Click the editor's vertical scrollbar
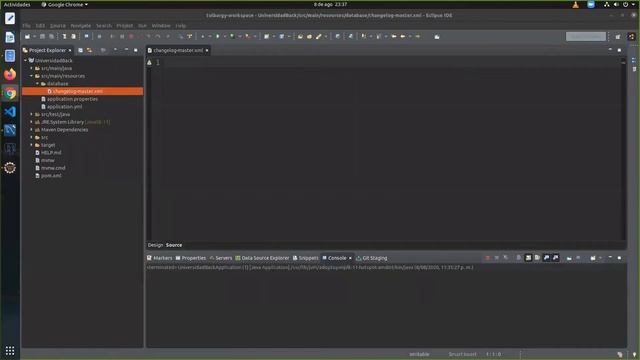This screenshot has width=640, height=360. 623,149
